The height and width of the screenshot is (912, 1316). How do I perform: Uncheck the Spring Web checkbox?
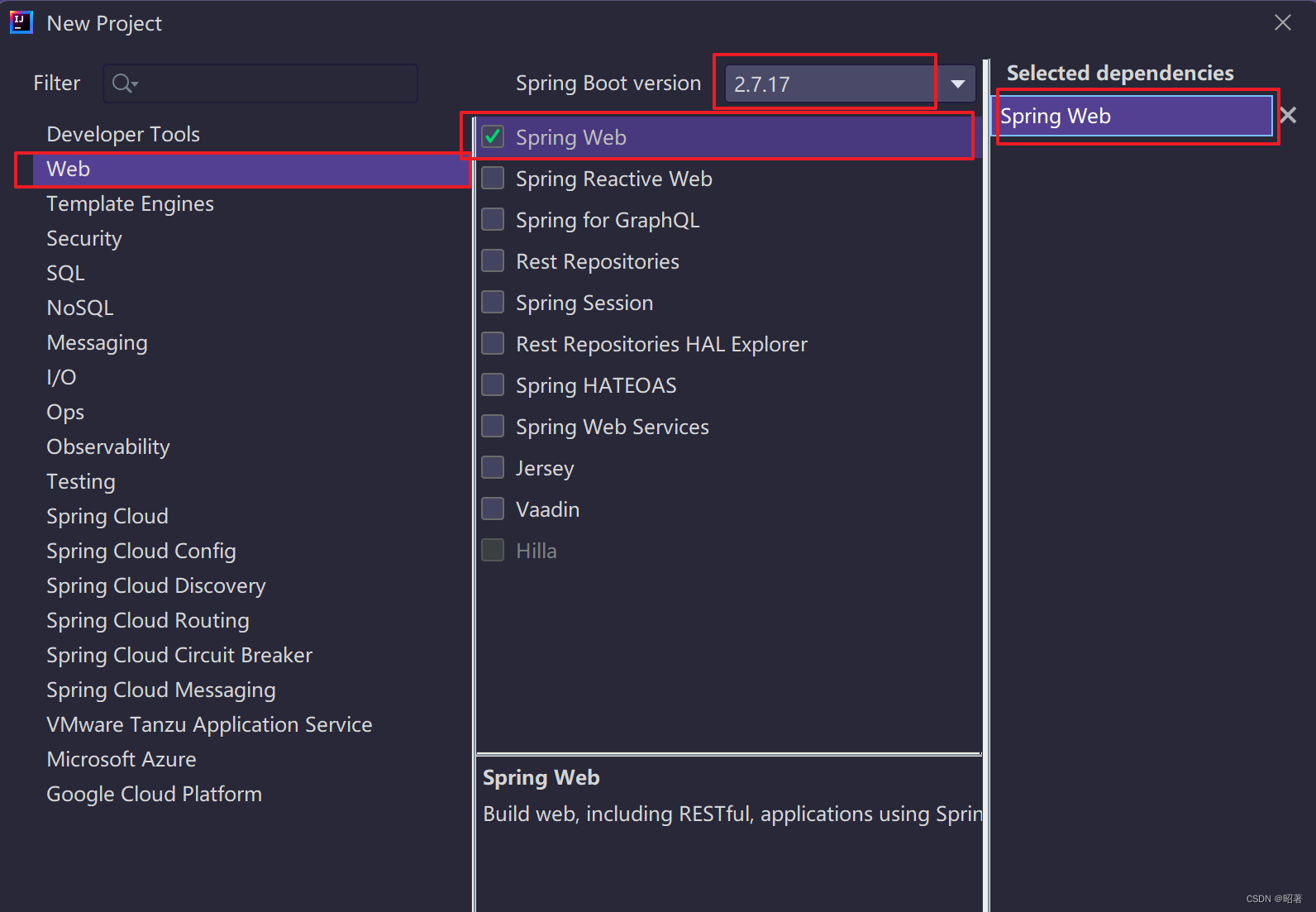click(x=493, y=136)
